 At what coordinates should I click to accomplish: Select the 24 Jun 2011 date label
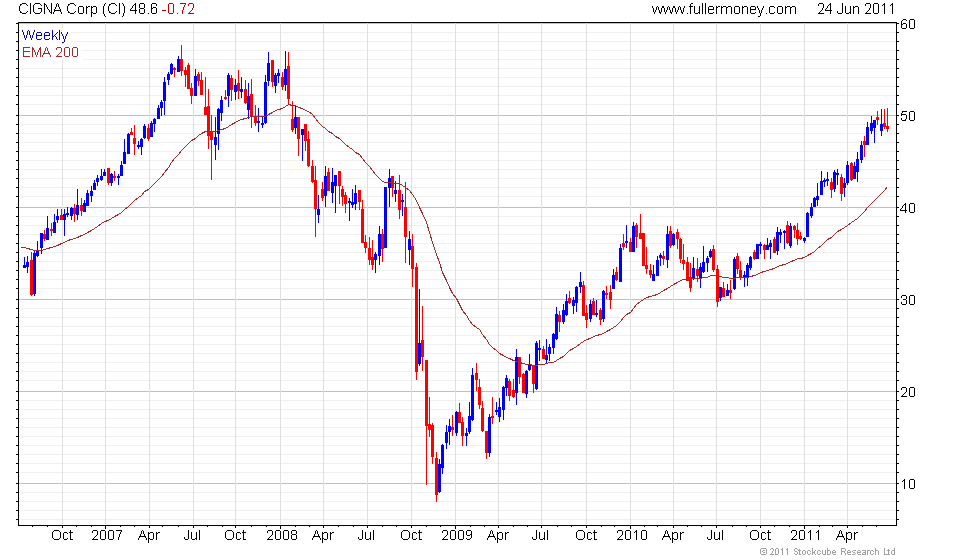click(856, 9)
